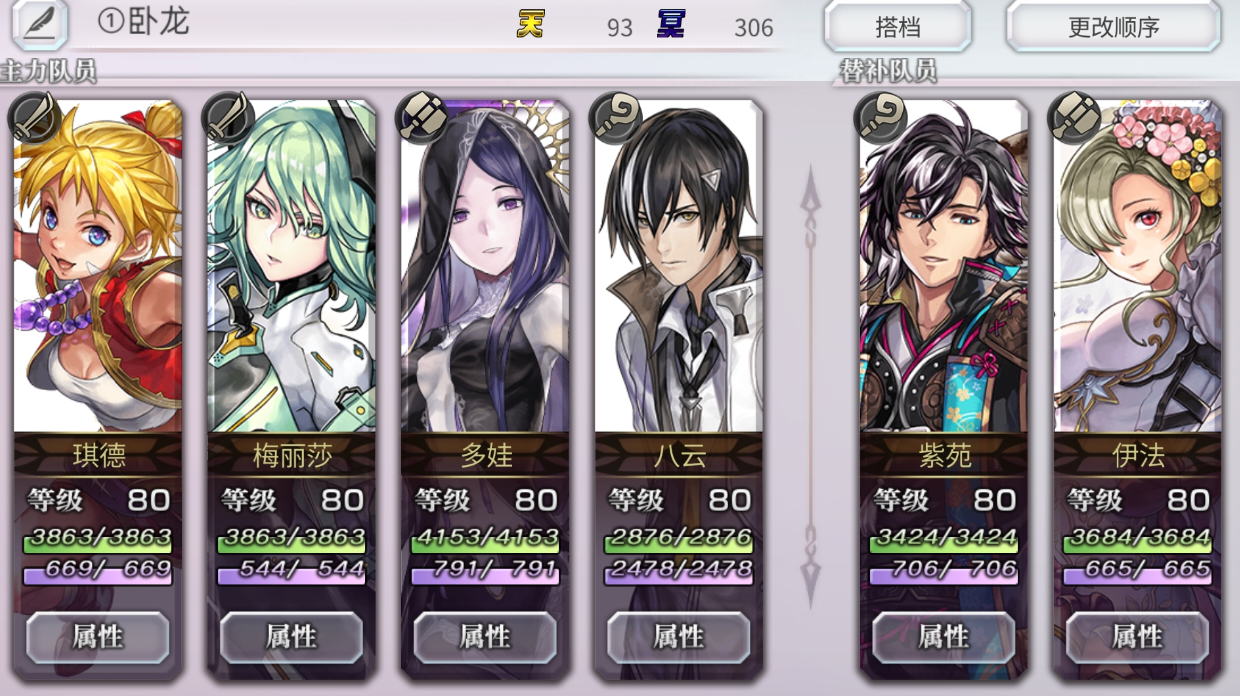The image size is (1240, 696).
Task: Select the hammer class icon on 多娃's card
Action: (x=420, y=117)
